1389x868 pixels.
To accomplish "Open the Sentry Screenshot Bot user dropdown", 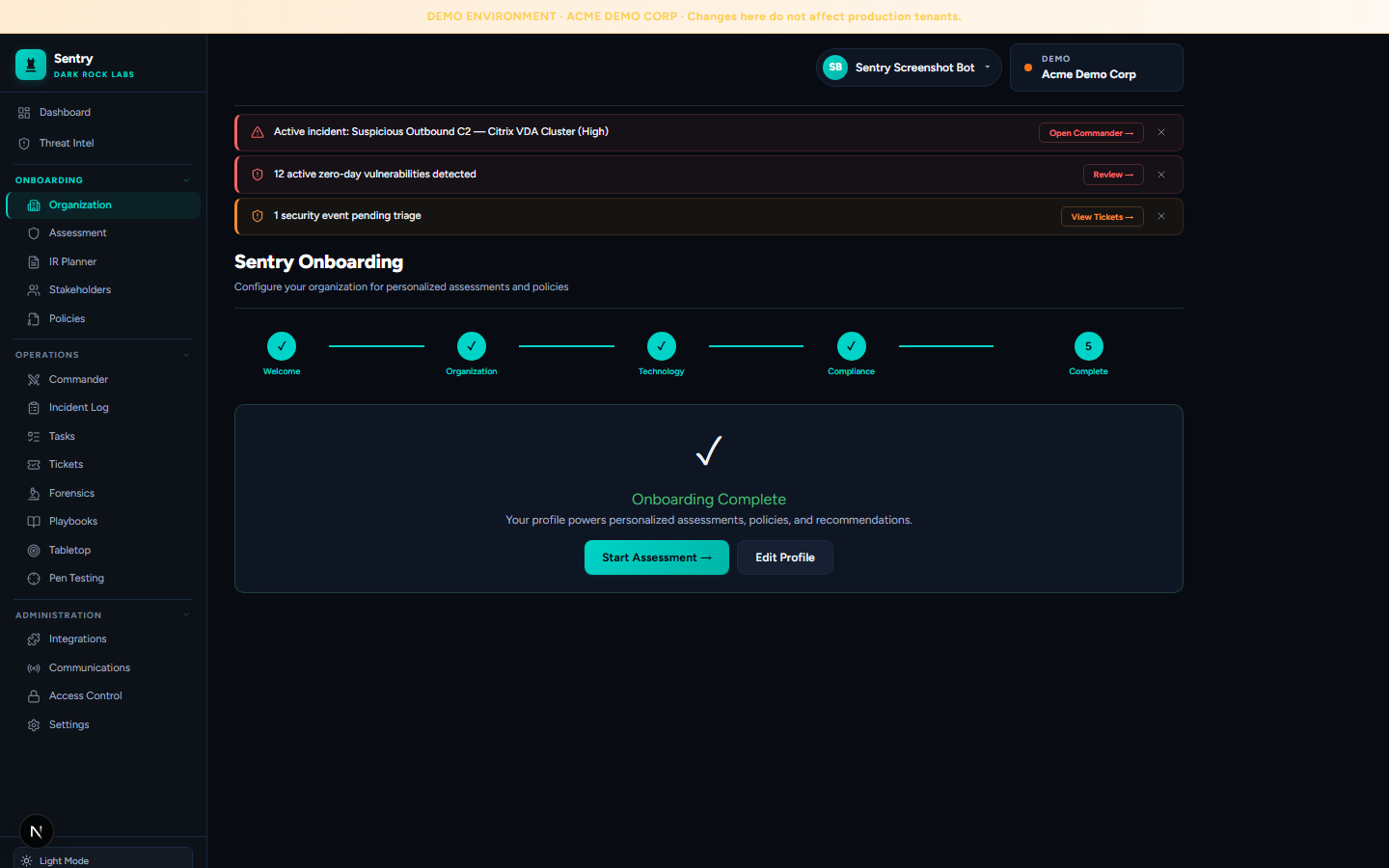I will (x=909, y=68).
